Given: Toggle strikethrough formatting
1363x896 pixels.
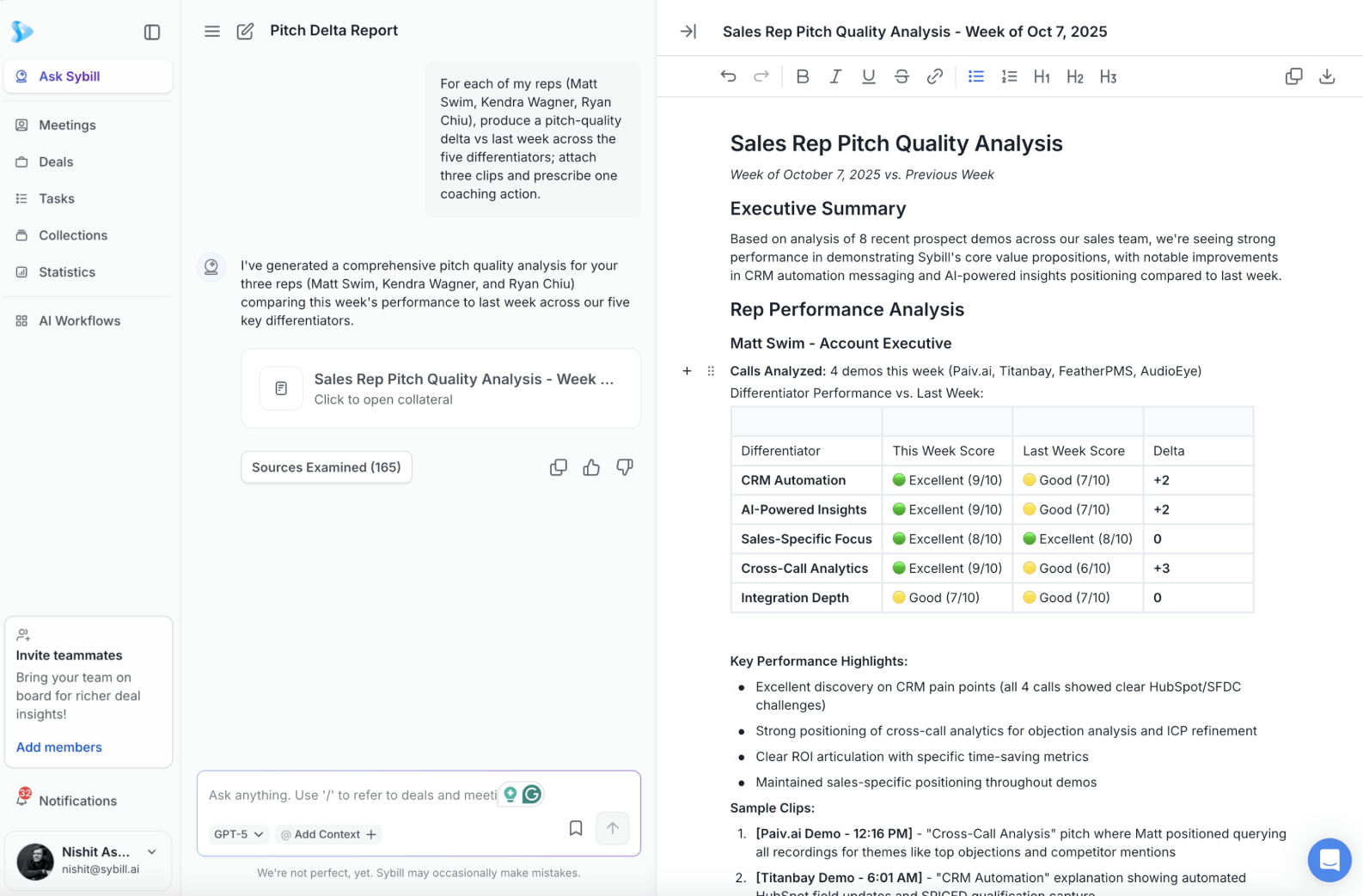Looking at the screenshot, I should (x=902, y=76).
